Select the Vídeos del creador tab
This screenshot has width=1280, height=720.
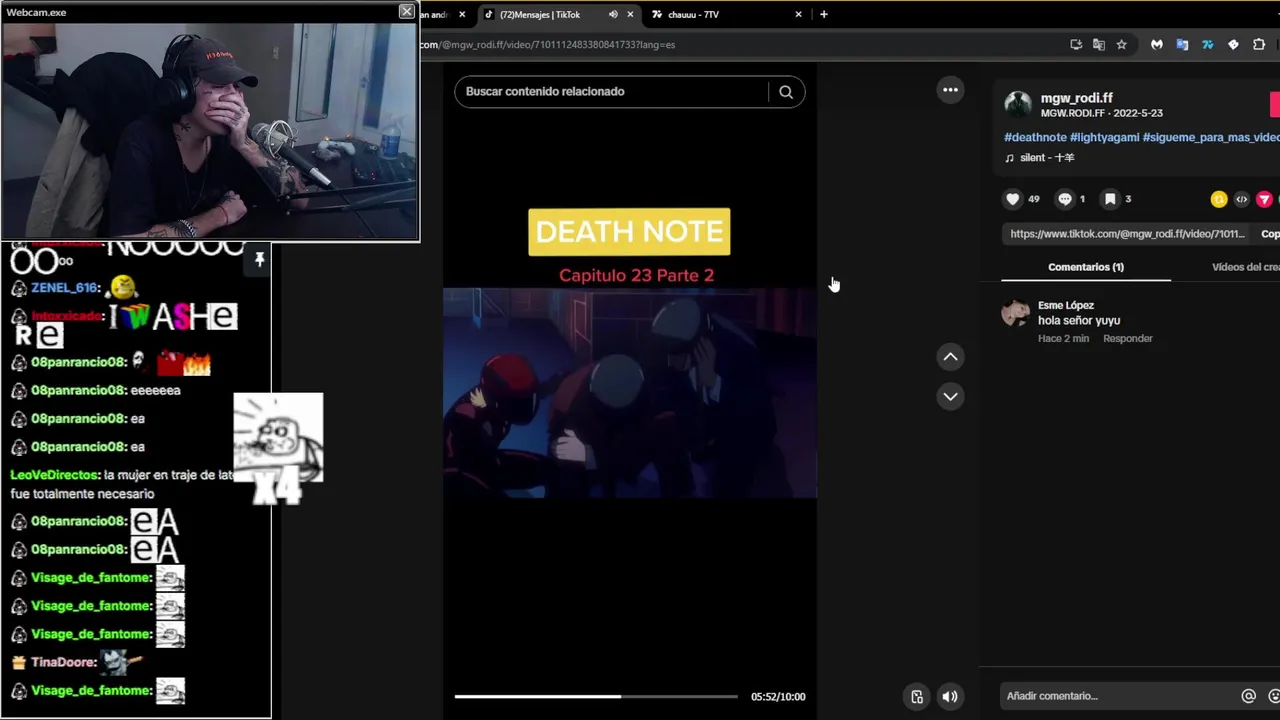1246,267
